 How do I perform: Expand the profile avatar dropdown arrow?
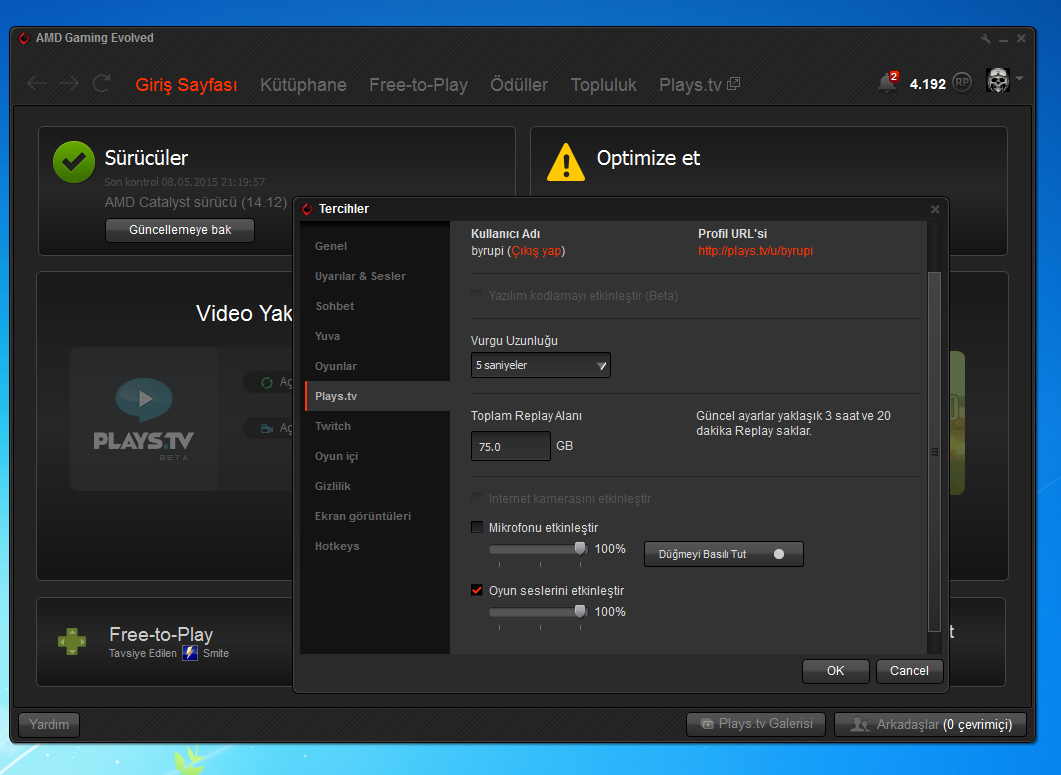[x=1019, y=79]
